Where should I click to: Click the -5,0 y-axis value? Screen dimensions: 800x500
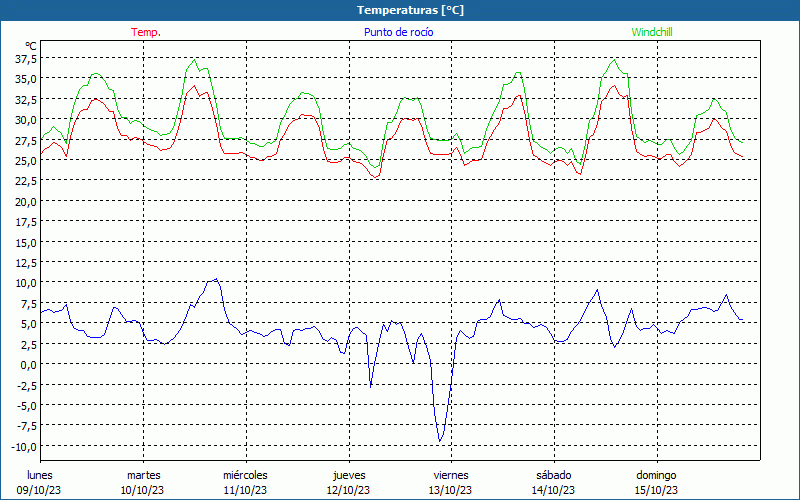pos(25,406)
